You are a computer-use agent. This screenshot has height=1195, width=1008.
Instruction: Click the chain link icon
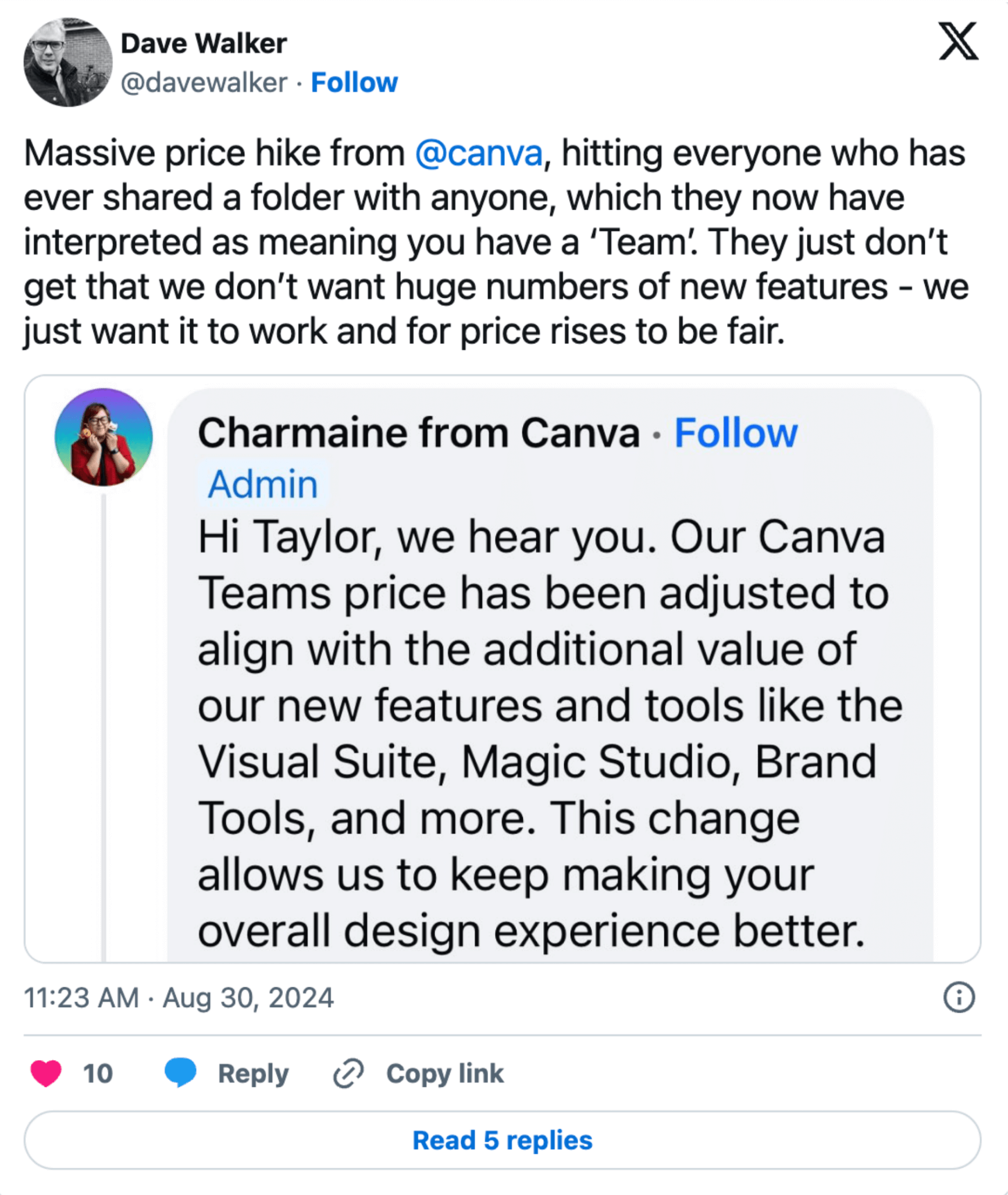(x=348, y=1073)
